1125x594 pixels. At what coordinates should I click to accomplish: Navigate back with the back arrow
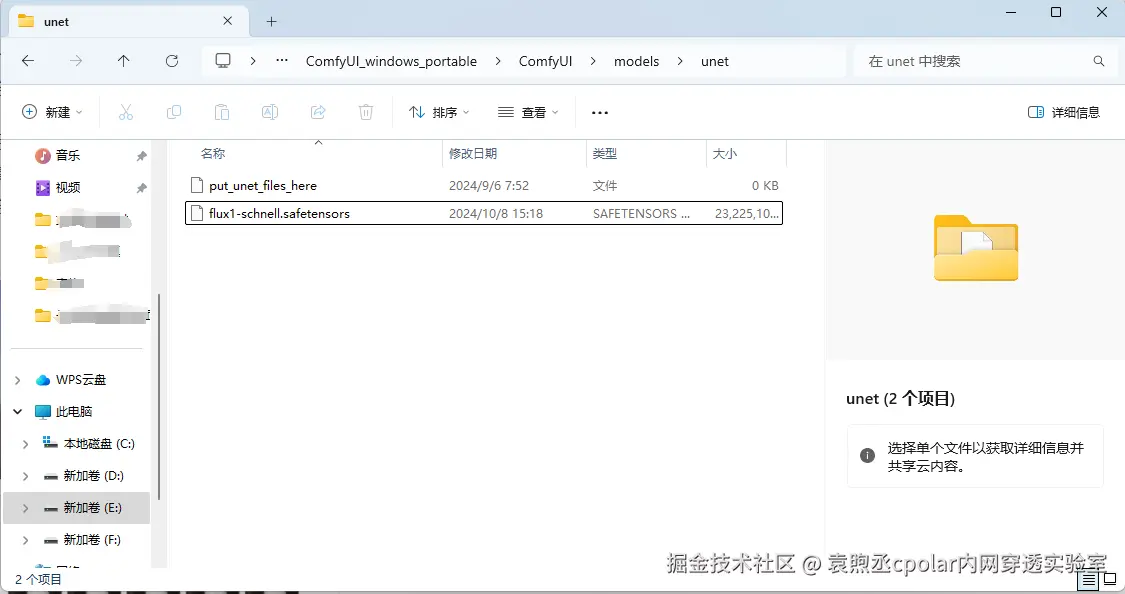[x=27, y=61]
